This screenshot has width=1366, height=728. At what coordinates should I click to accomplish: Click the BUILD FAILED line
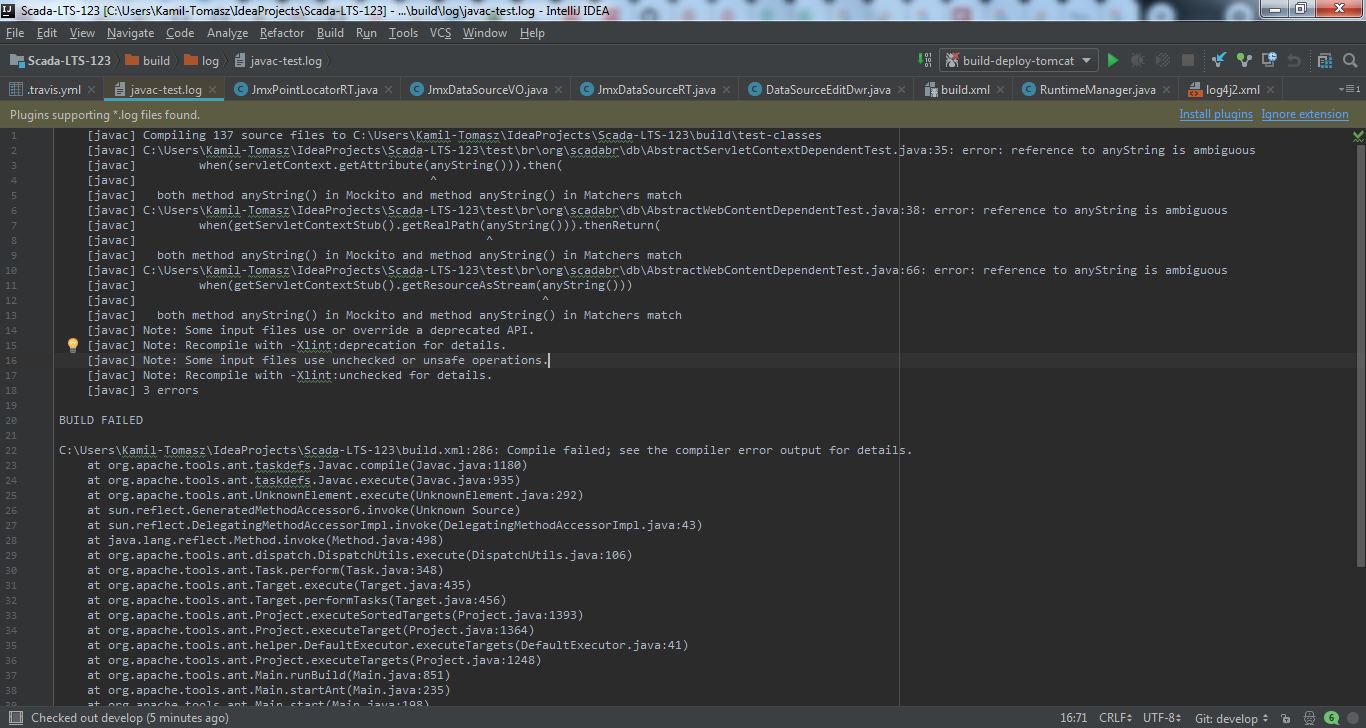coord(101,420)
